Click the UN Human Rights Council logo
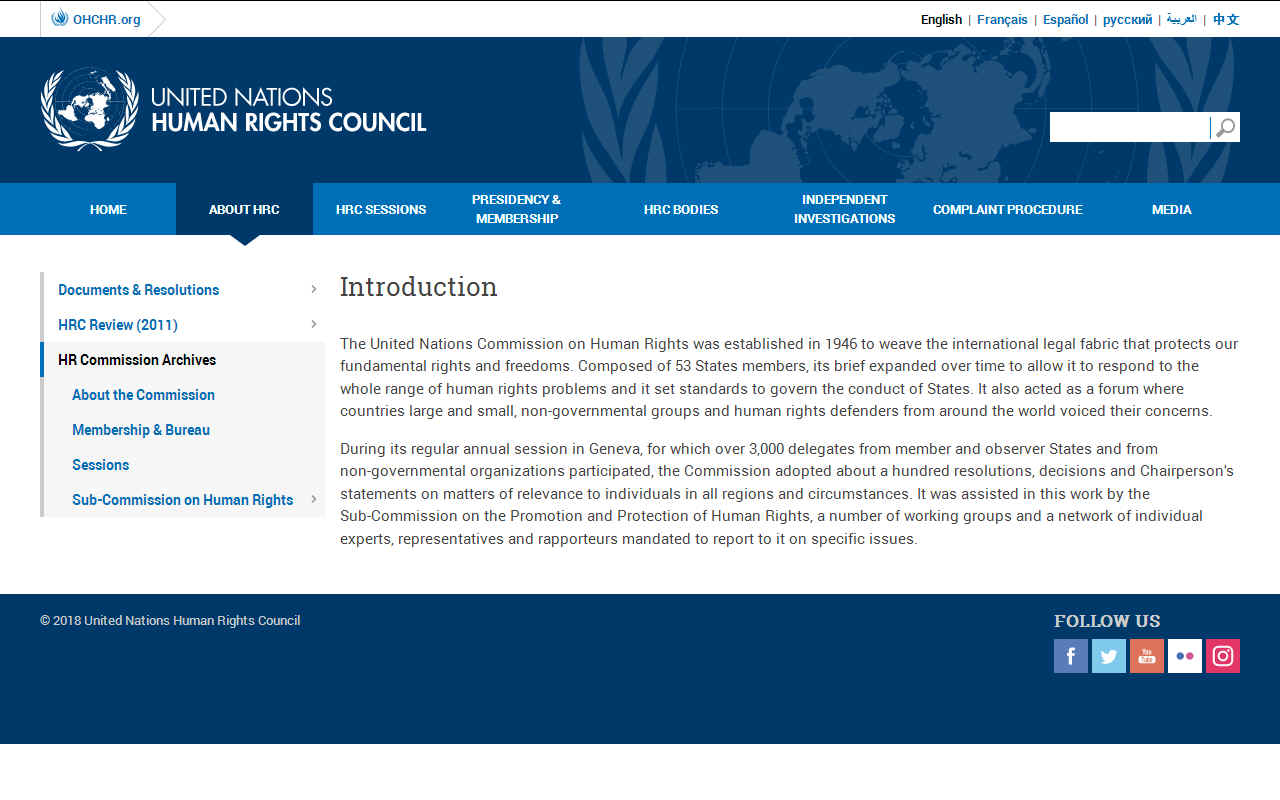Screen dimensions: 1280x800 [234, 109]
